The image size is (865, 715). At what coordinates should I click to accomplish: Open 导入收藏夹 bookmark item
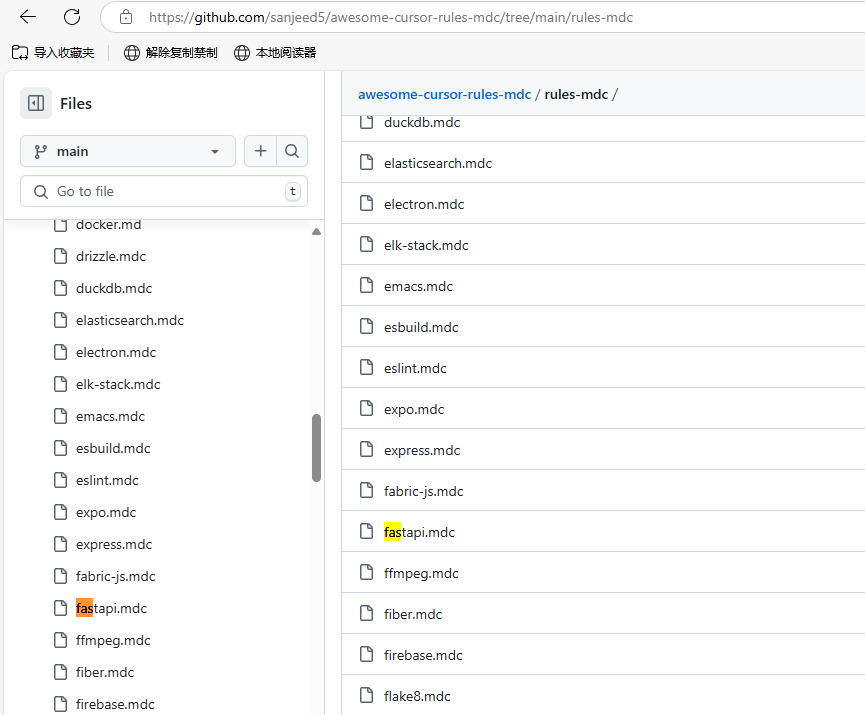53,53
